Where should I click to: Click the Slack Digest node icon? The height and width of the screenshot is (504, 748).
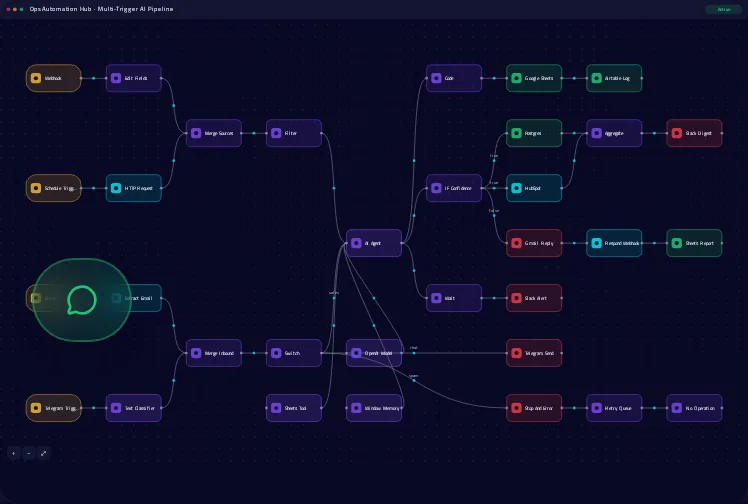677,133
